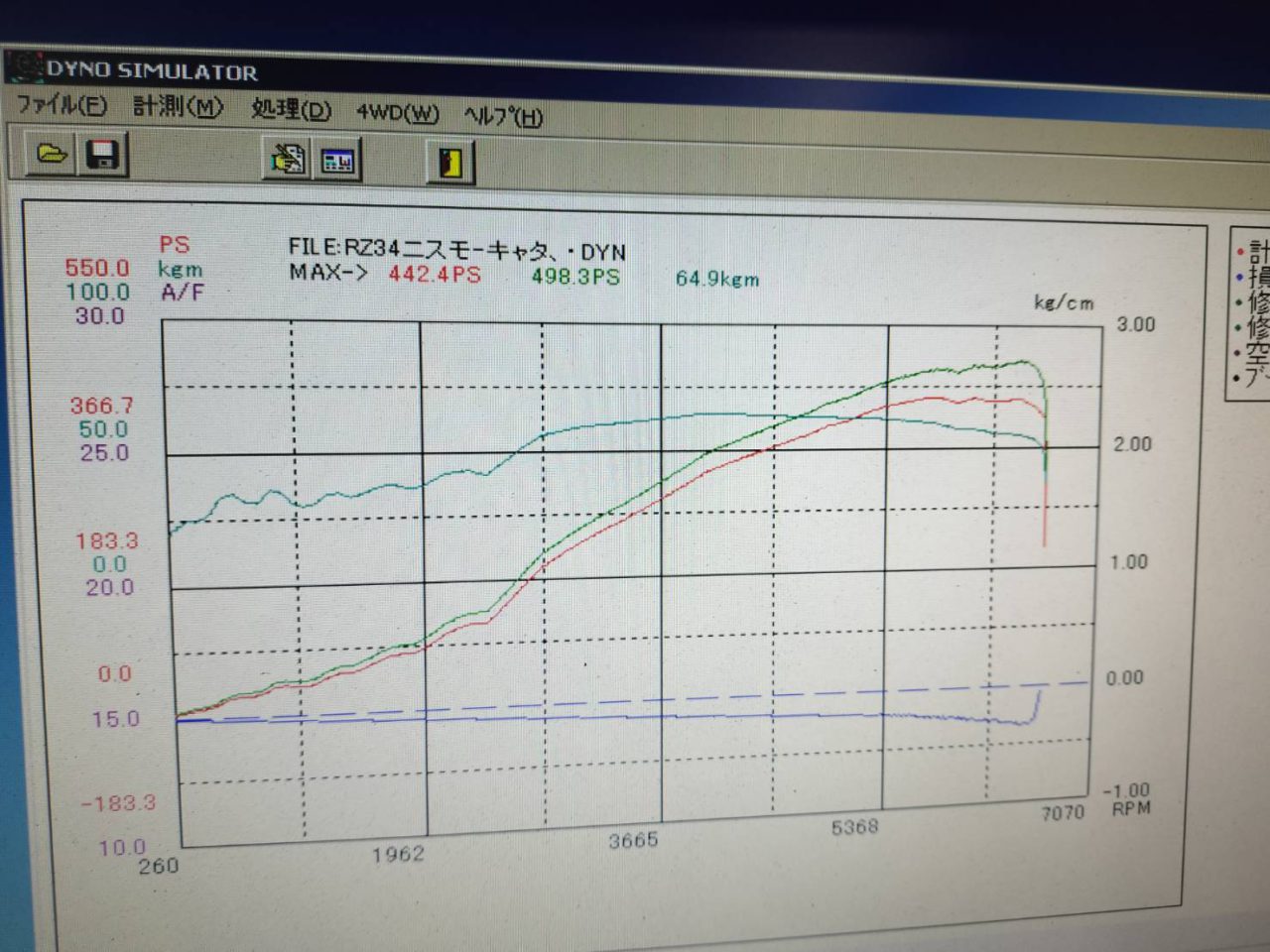The image size is (1270, 952).
Task: Click the graph display window toolbar icon
Action: (x=337, y=161)
